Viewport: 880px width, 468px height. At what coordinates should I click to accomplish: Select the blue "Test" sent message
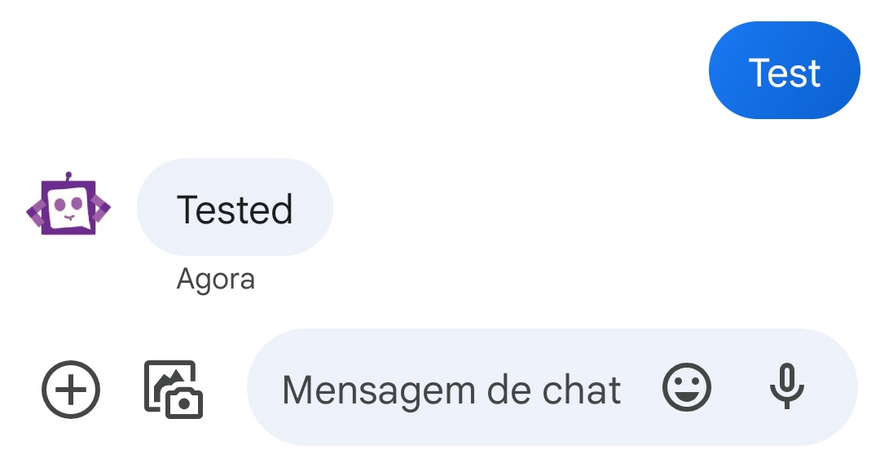click(x=784, y=72)
